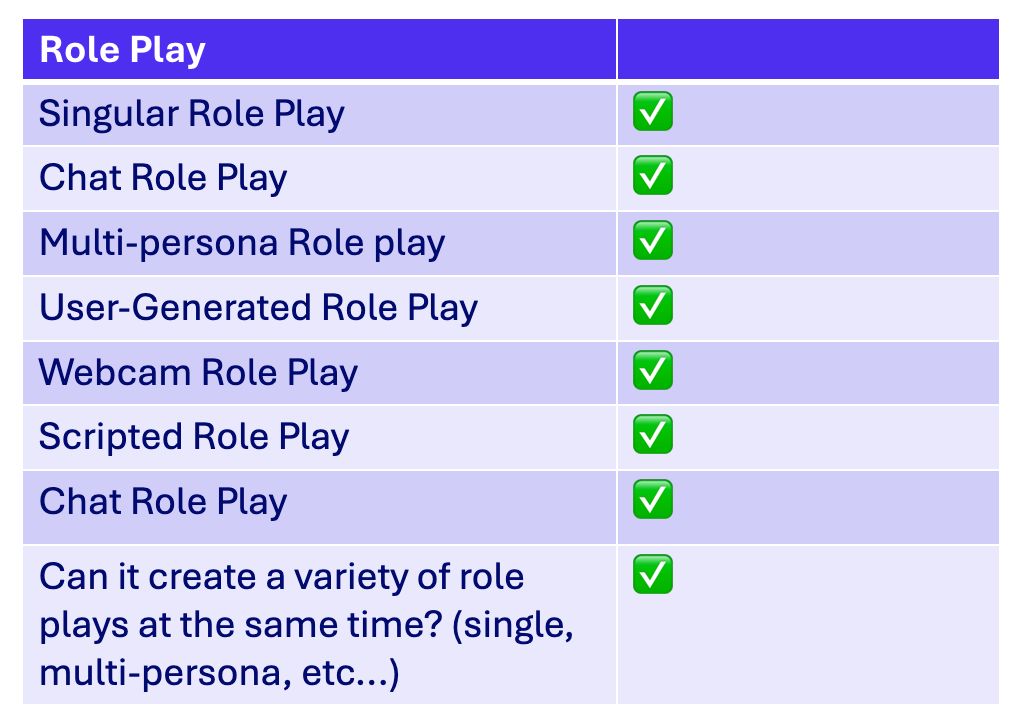Toggle the Scripted Role Play checkmark
The image size is (1016, 724).
652,435
